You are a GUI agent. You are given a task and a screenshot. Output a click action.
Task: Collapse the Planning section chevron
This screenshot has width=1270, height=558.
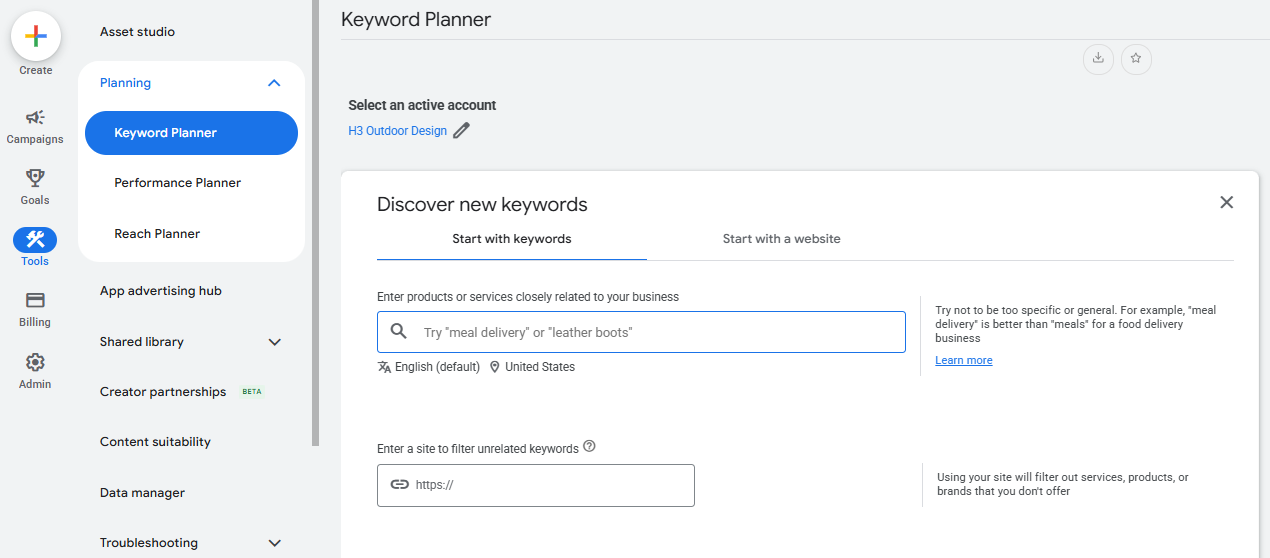pyautogui.click(x=274, y=83)
